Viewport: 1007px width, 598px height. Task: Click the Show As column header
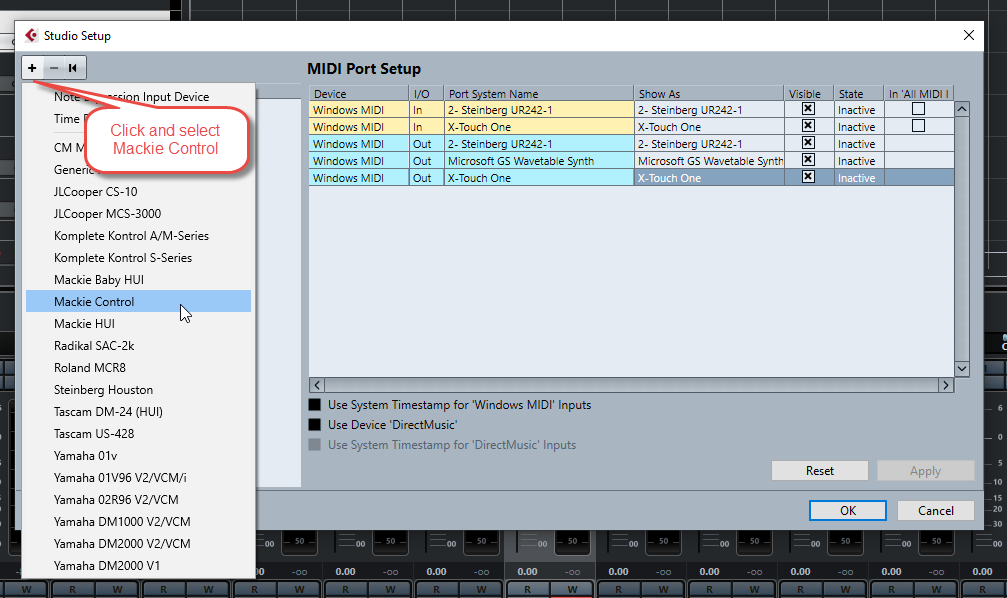[709, 94]
